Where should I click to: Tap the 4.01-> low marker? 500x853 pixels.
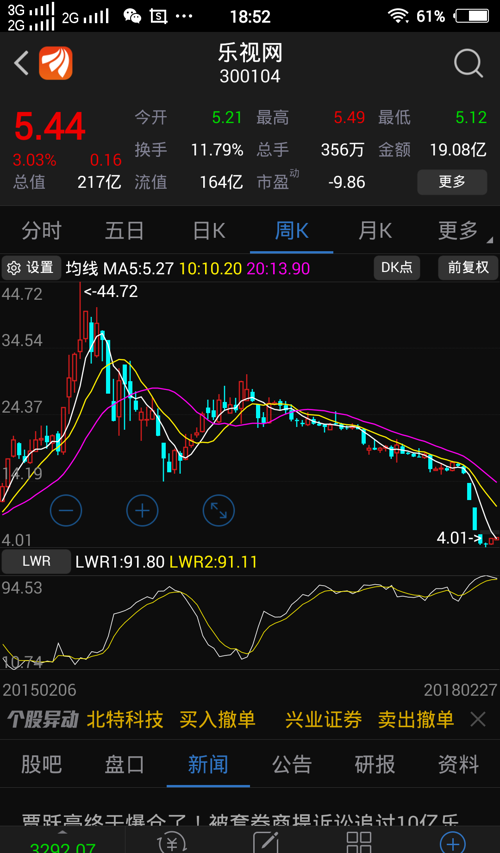460,538
